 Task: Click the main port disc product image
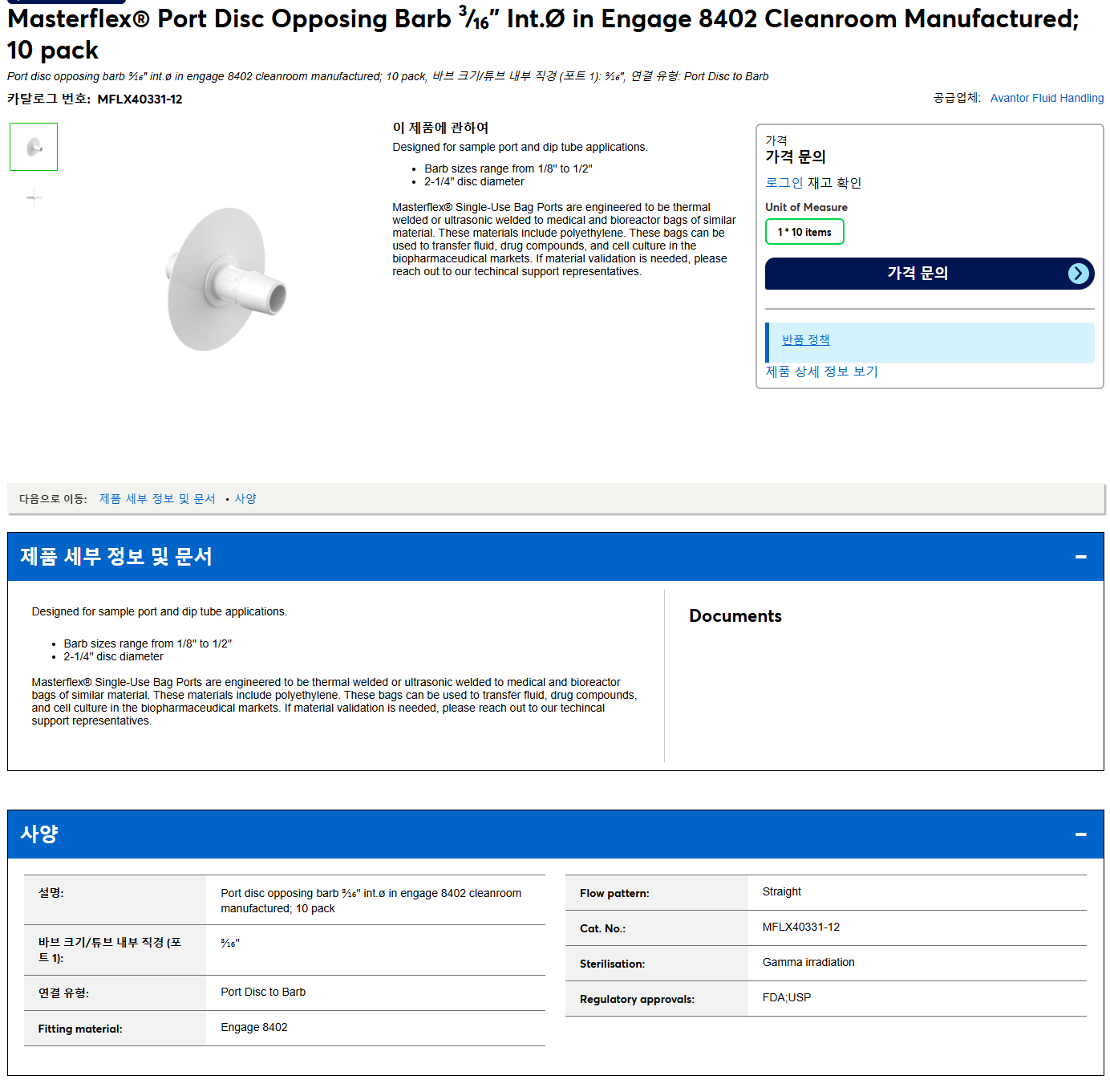click(226, 279)
